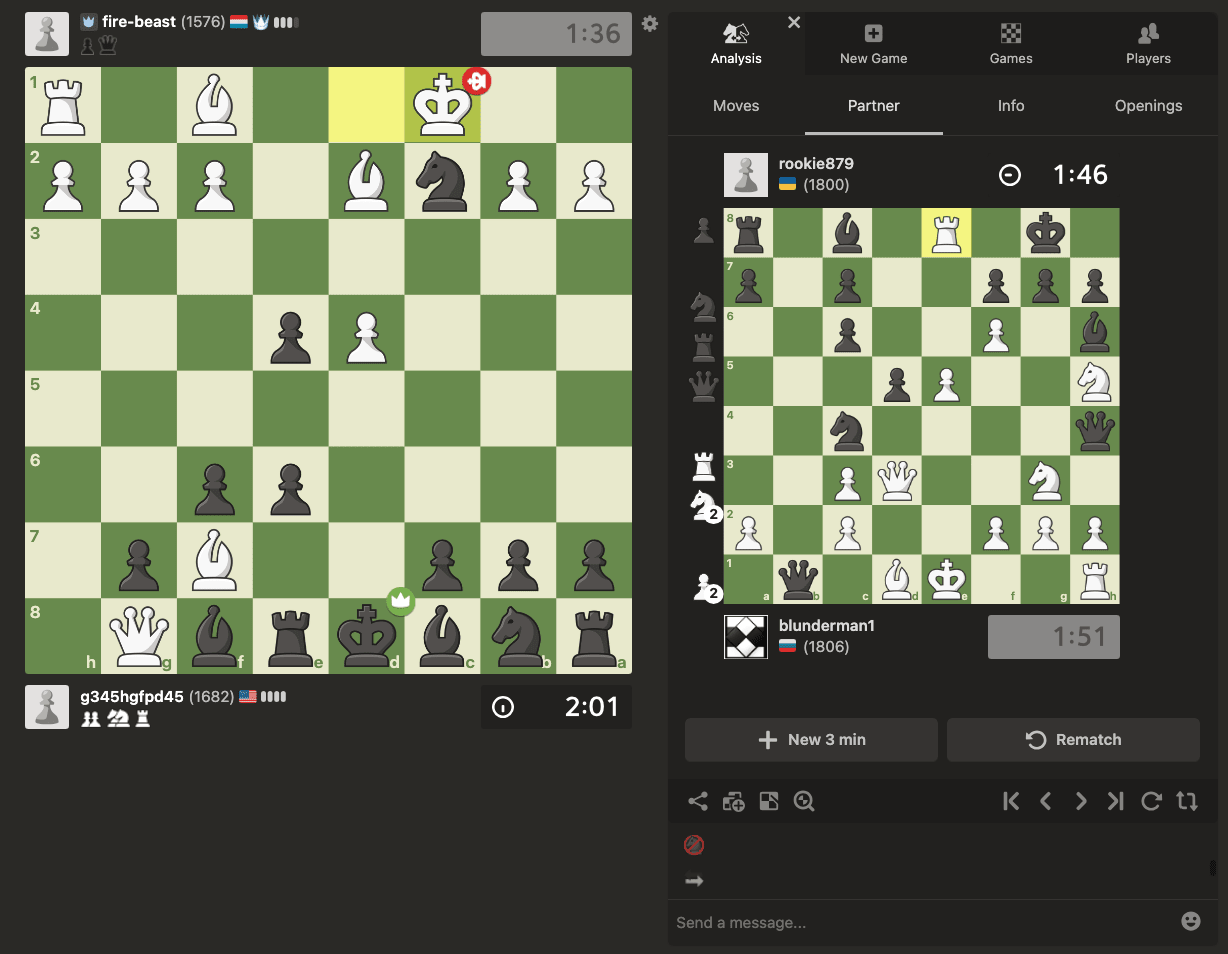Click the game review magnifier icon
The width and height of the screenshot is (1228, 954).
click(804, 801)
